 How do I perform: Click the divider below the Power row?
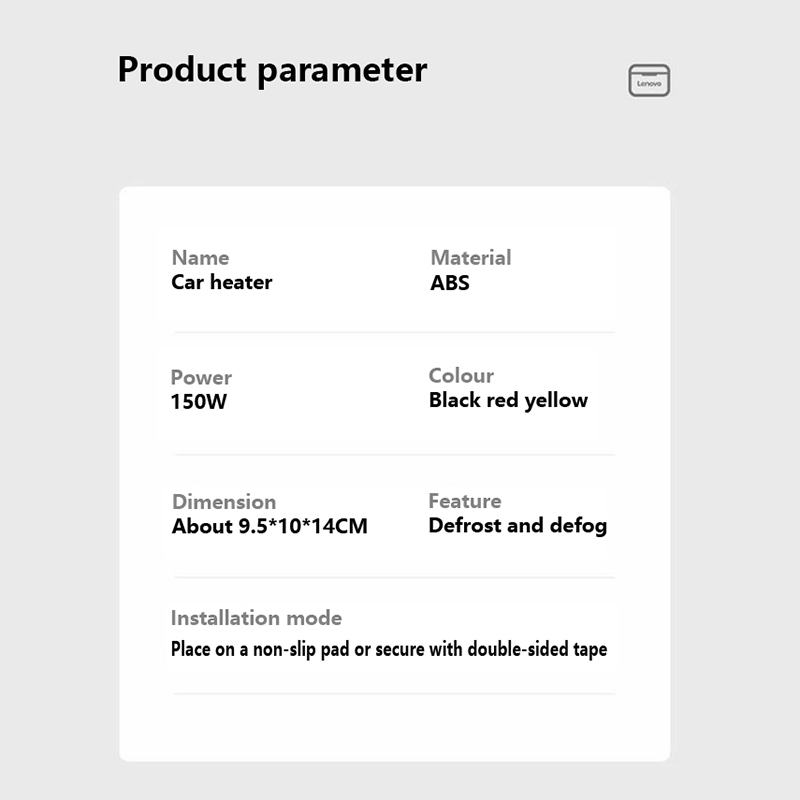tap(394, 455)
